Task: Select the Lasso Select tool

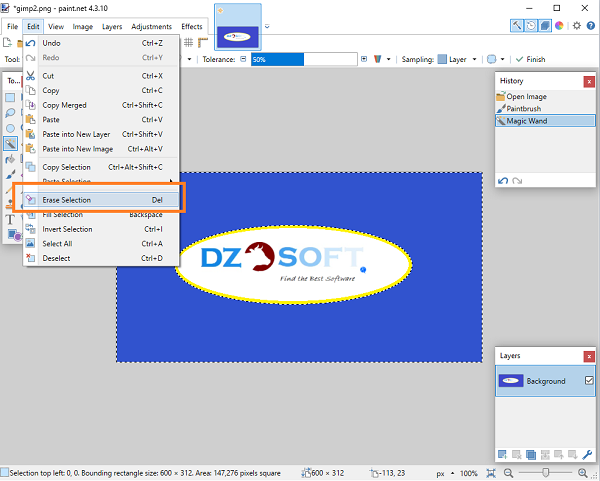Action: coord(10,113)
